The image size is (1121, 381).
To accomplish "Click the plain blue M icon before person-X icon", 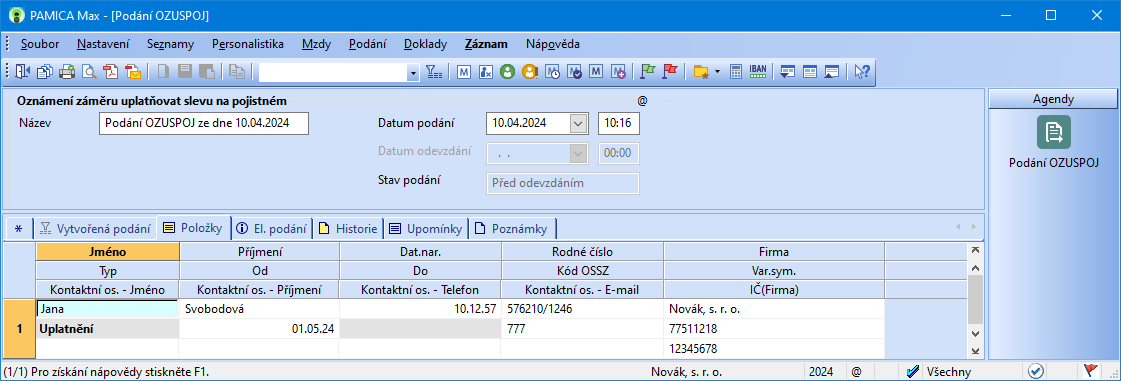I will click(x=464, y=71).
